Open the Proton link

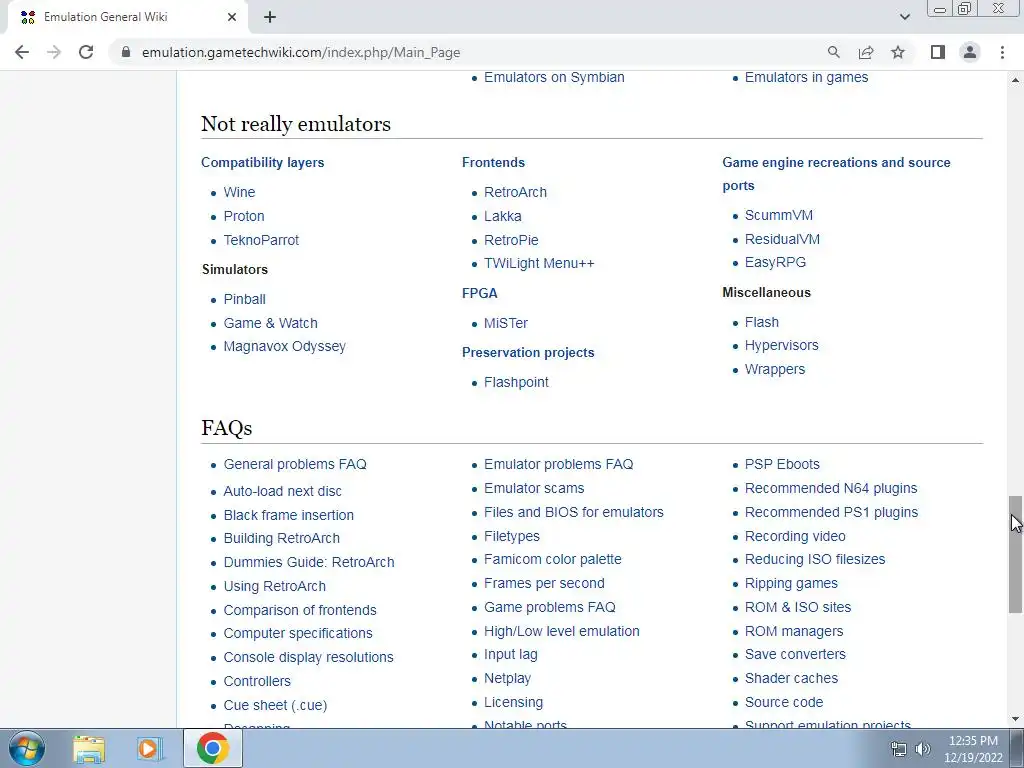click(x=244, y=216)
